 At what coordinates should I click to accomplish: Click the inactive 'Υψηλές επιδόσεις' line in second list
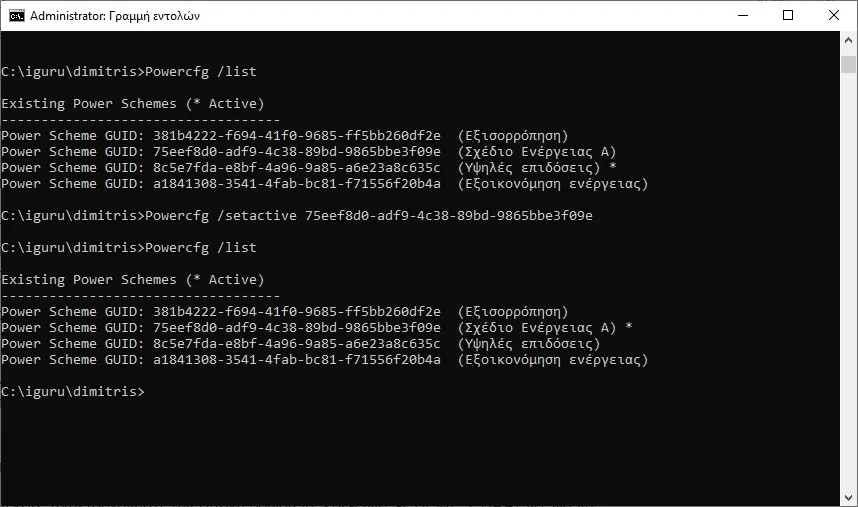[x=304, y=344]
